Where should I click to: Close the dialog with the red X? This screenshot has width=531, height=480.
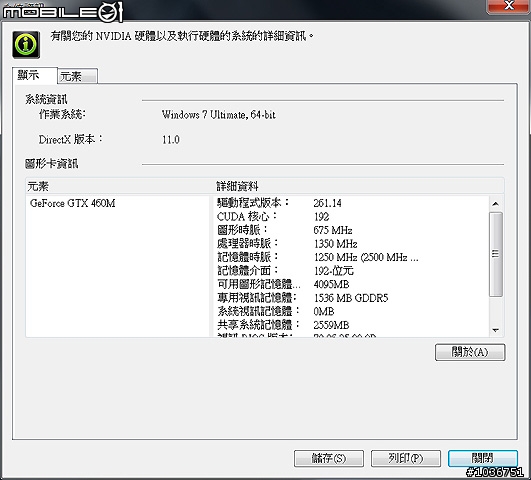click(508, 6)
